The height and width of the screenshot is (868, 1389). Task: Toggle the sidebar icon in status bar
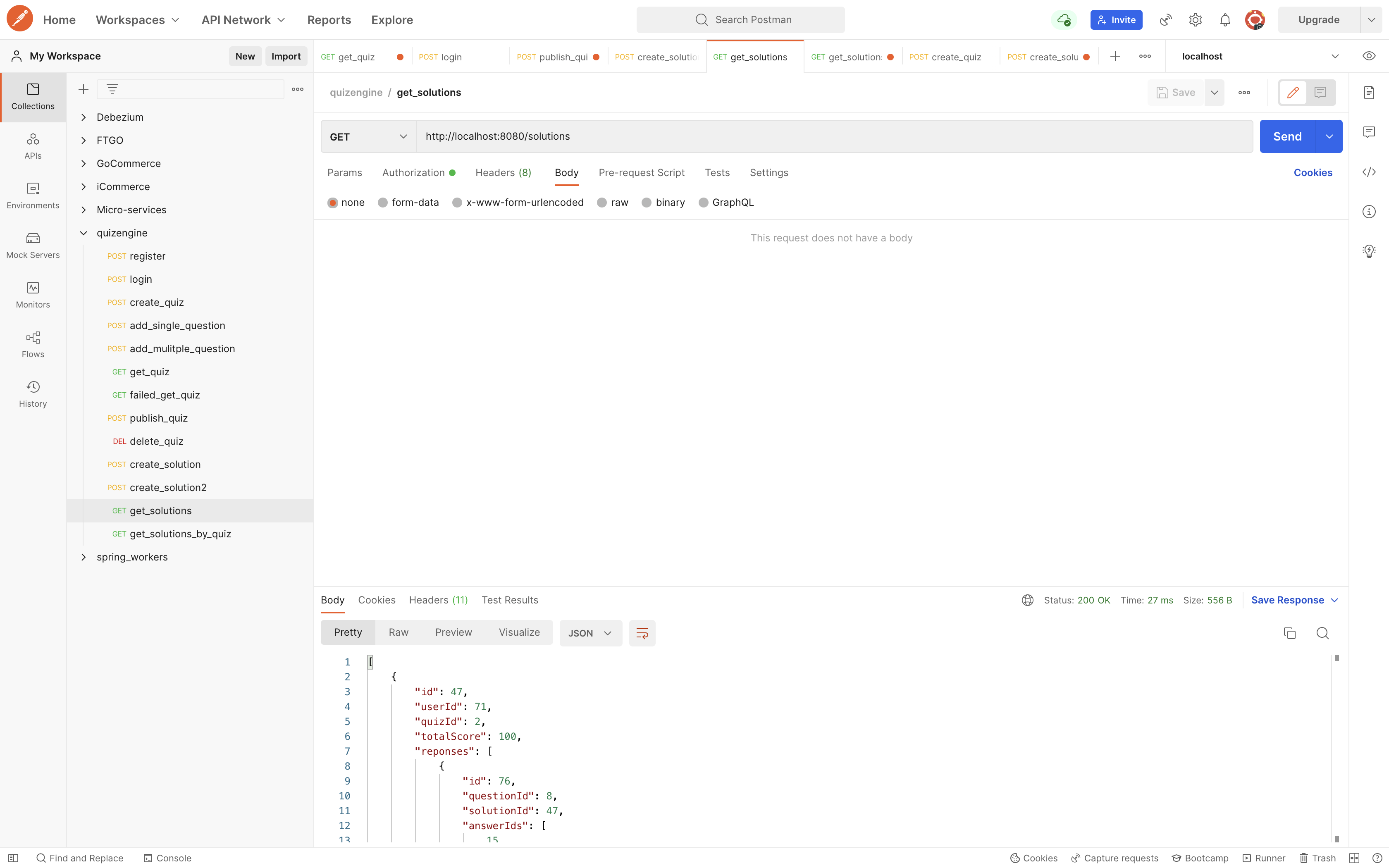click(x=13, y=858)
